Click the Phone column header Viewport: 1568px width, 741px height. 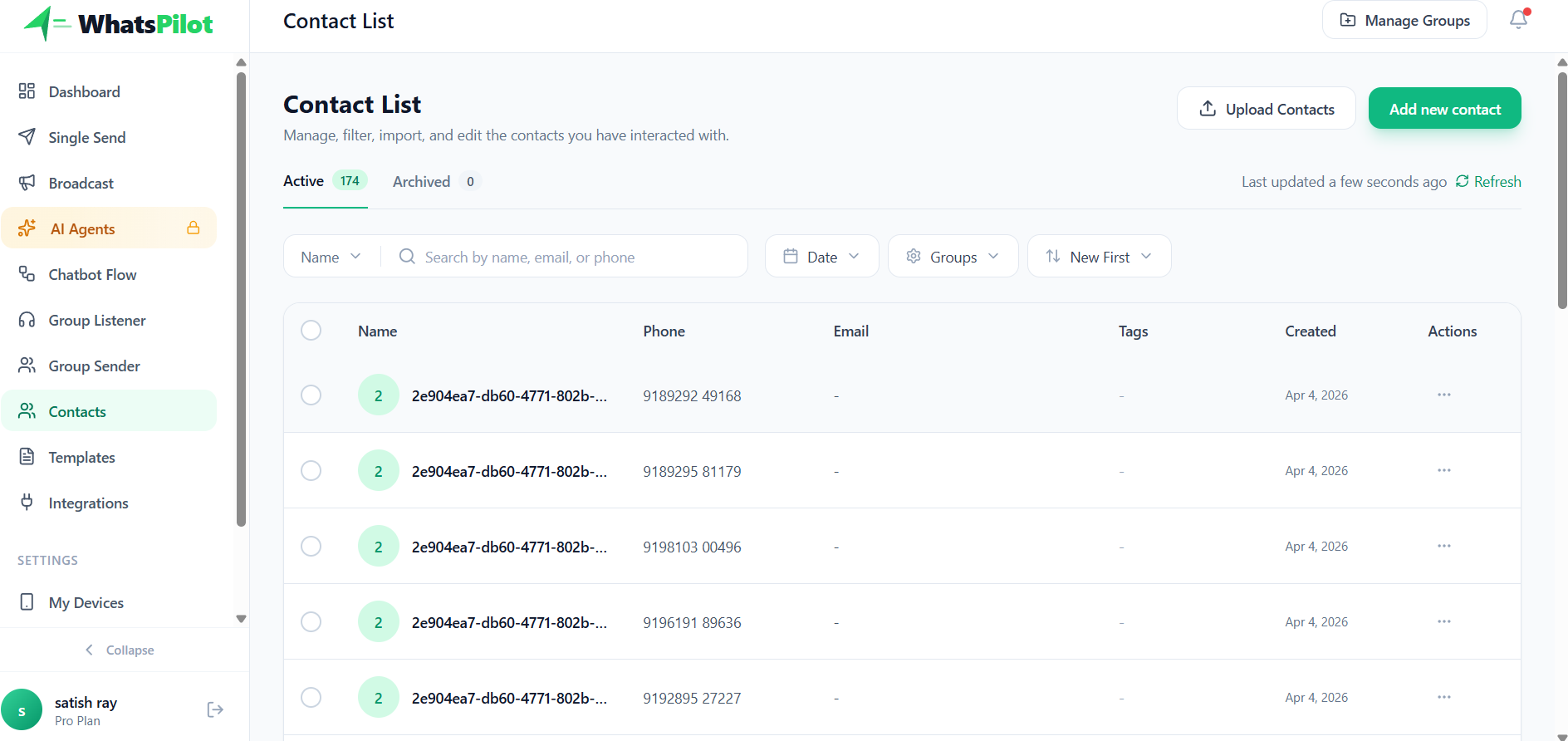(x=664, y=331)
